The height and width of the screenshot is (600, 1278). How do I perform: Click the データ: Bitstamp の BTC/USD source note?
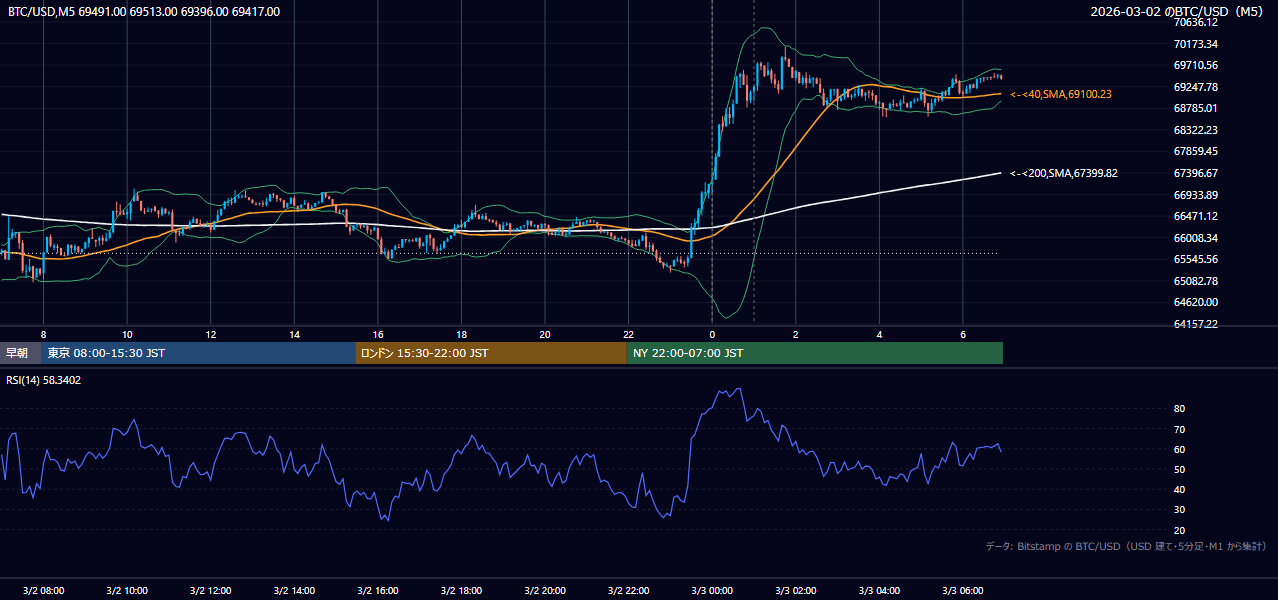(x=1126, y=546)
